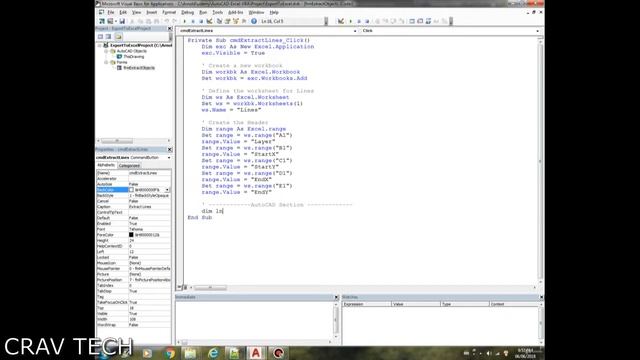
Task: Click the black ForeColor swatch
Action: pyautogui.click(x=131, y=235)
